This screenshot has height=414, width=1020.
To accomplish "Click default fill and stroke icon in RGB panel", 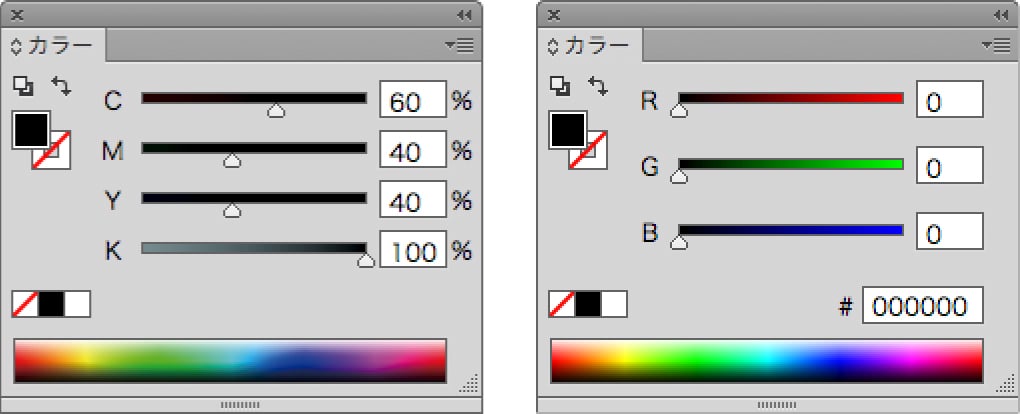I will pos(559,88).
